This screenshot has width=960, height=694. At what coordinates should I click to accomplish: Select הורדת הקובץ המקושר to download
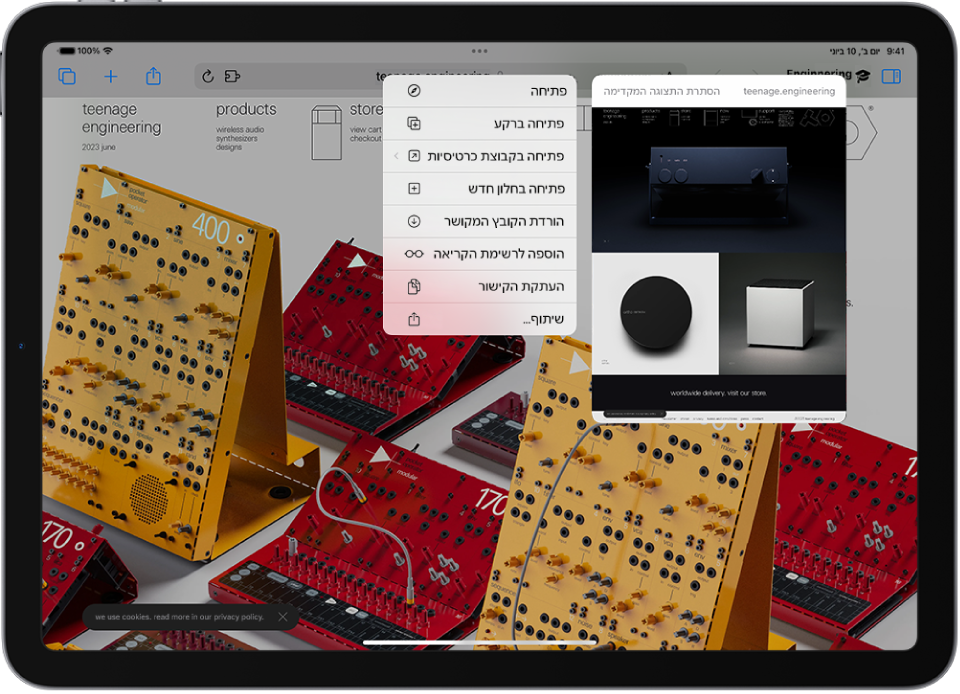point(479,221)
